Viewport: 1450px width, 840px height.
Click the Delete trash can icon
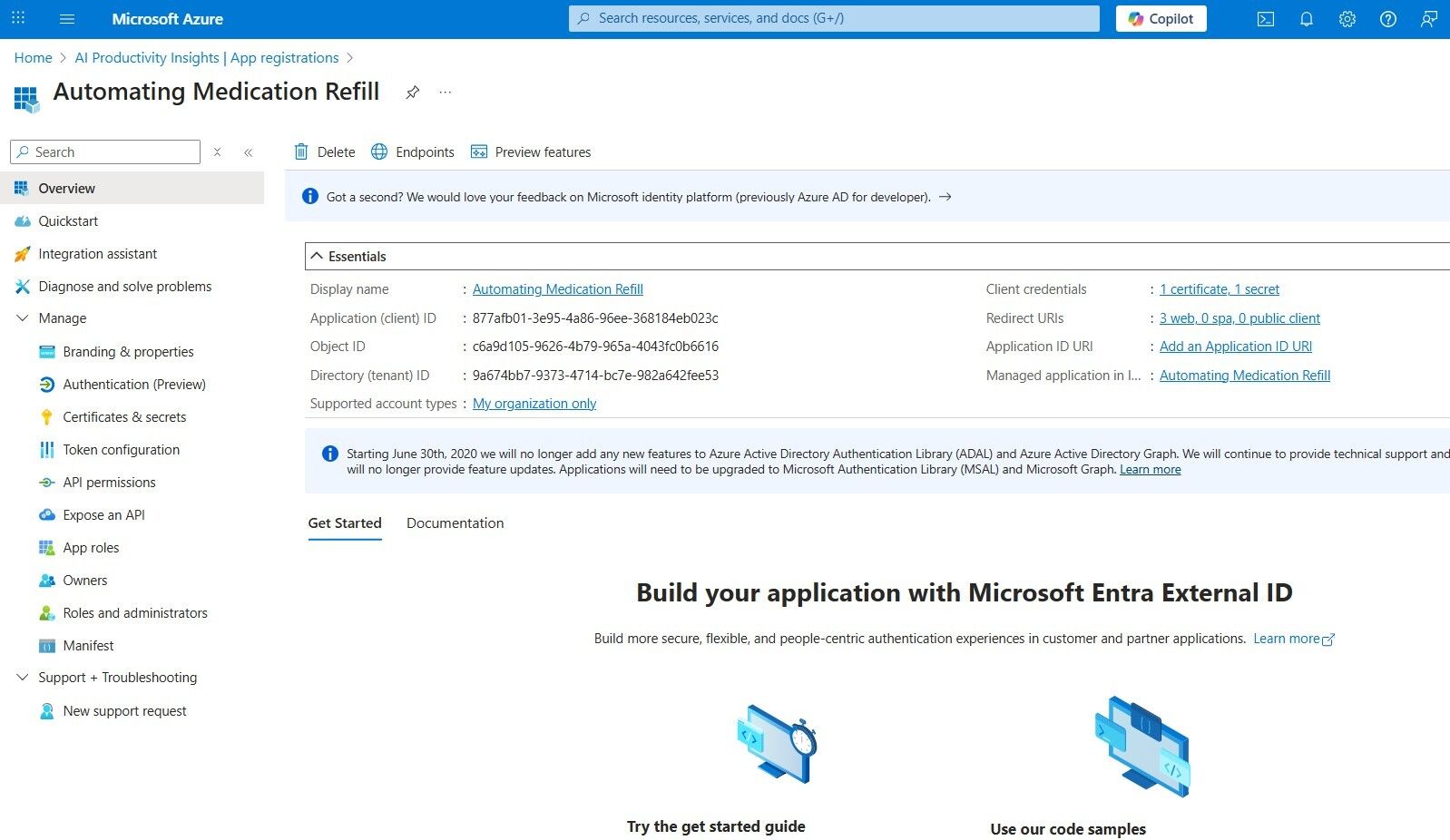pos(301,152)
